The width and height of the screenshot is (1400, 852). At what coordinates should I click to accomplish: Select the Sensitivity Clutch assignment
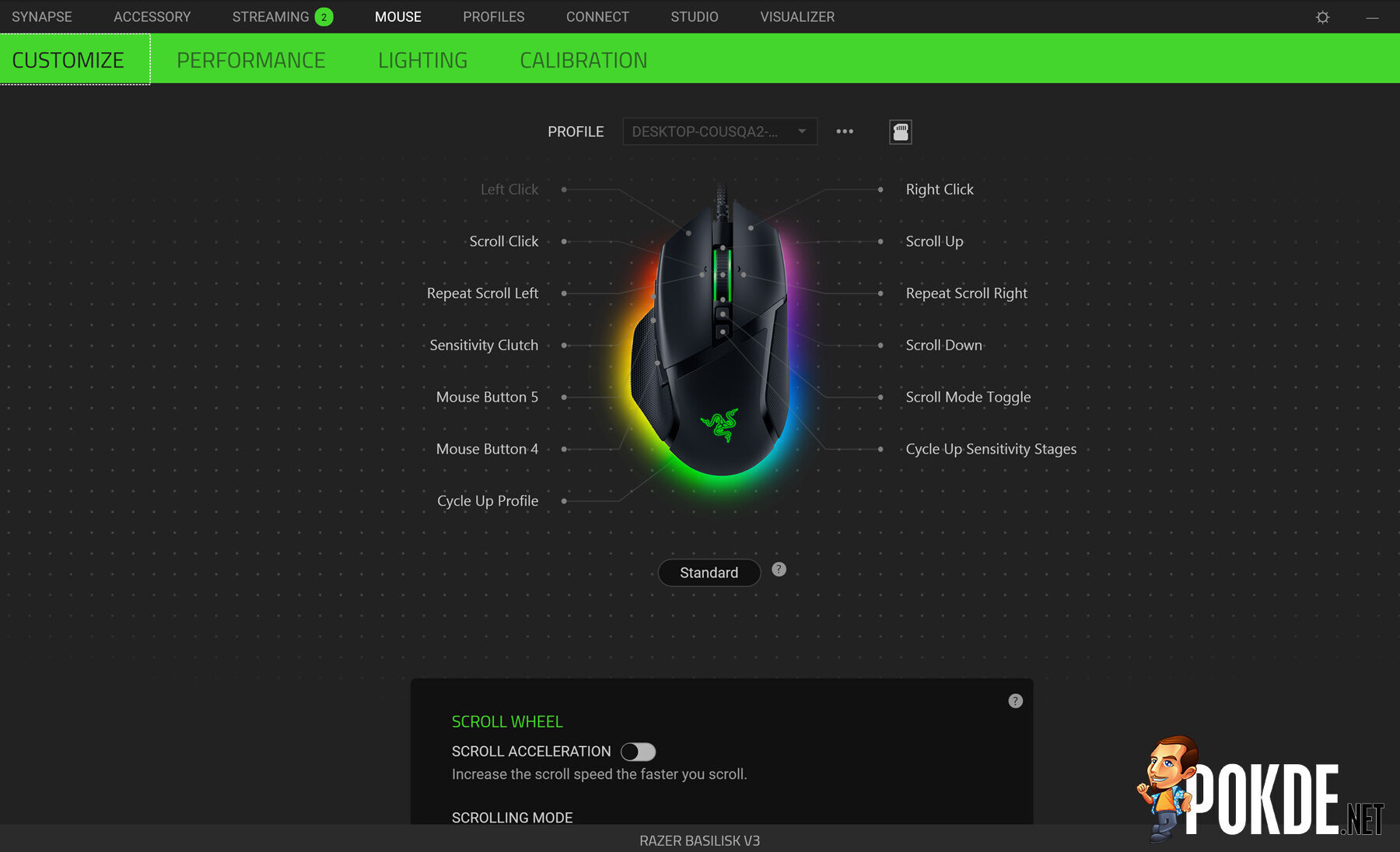tap(484, 345)
